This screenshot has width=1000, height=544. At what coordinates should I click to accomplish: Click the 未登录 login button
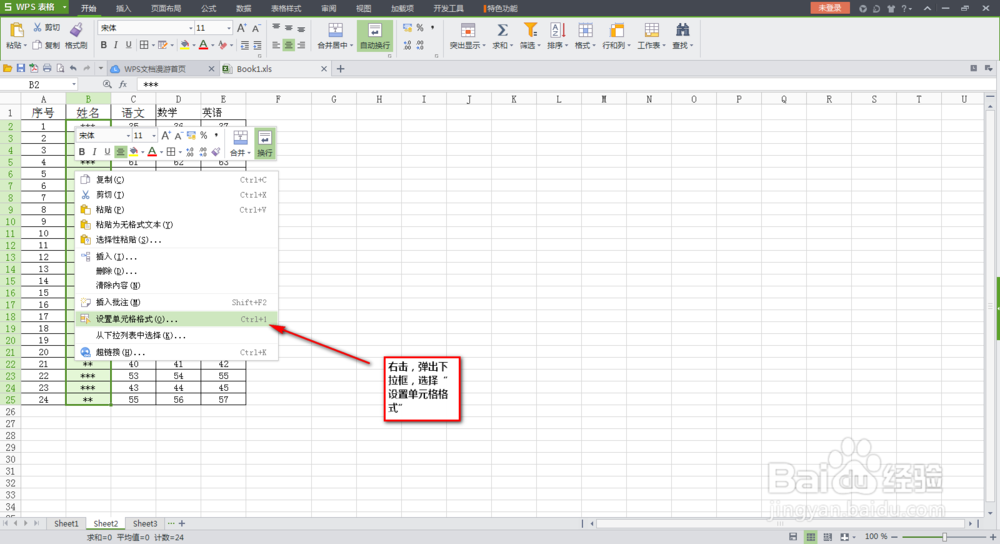click(830, 8)
